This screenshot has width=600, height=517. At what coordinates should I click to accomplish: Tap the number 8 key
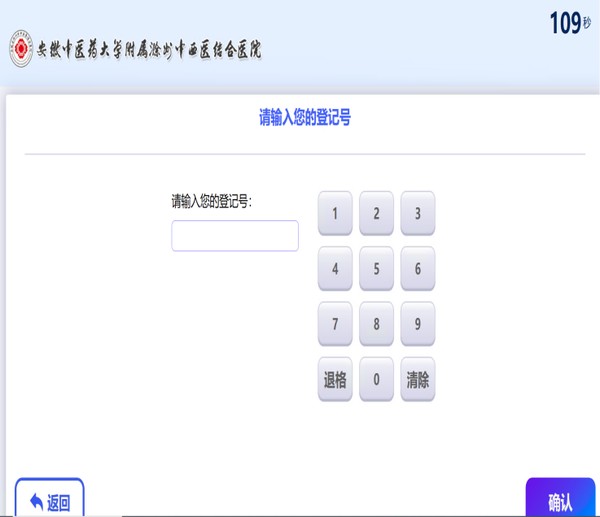pos(376,324)
